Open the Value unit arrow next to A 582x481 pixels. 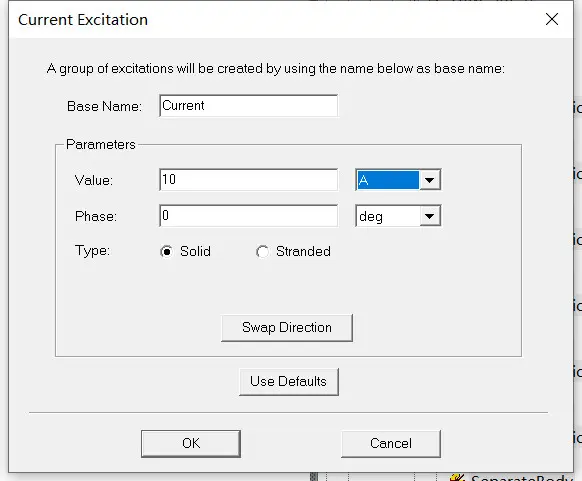430,180
